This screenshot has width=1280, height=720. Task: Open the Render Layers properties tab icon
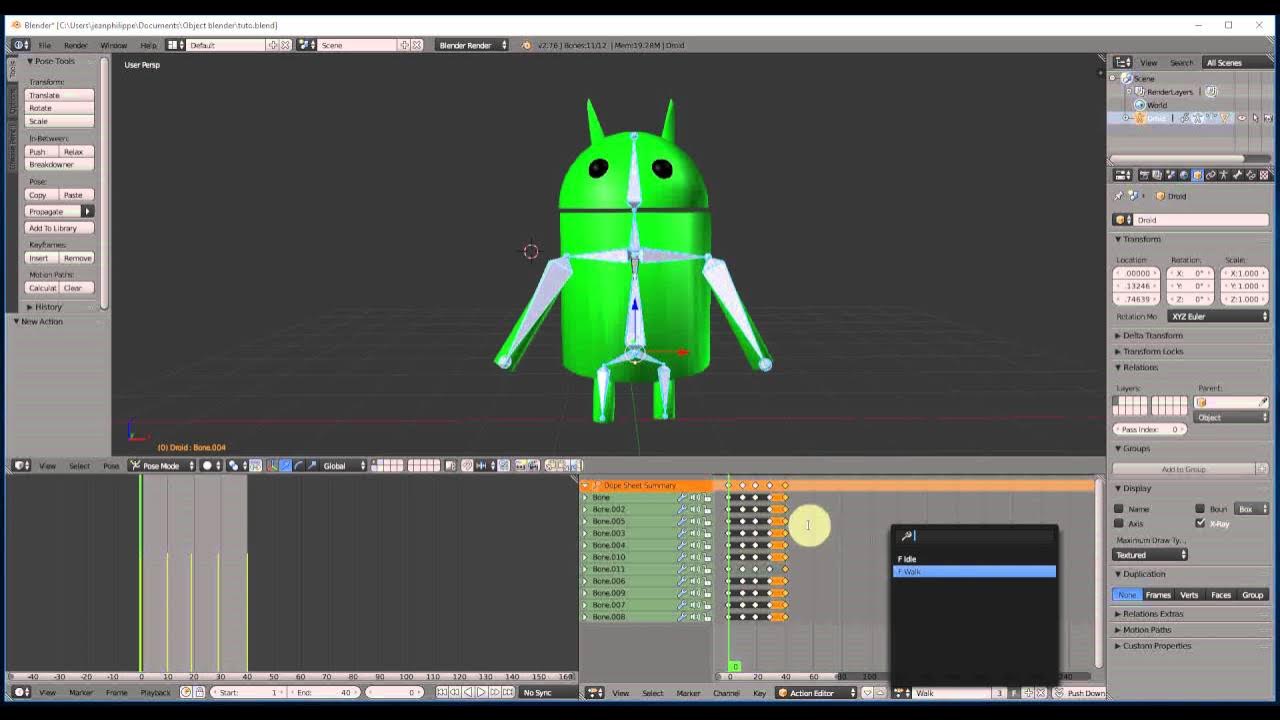(1156, 175)
